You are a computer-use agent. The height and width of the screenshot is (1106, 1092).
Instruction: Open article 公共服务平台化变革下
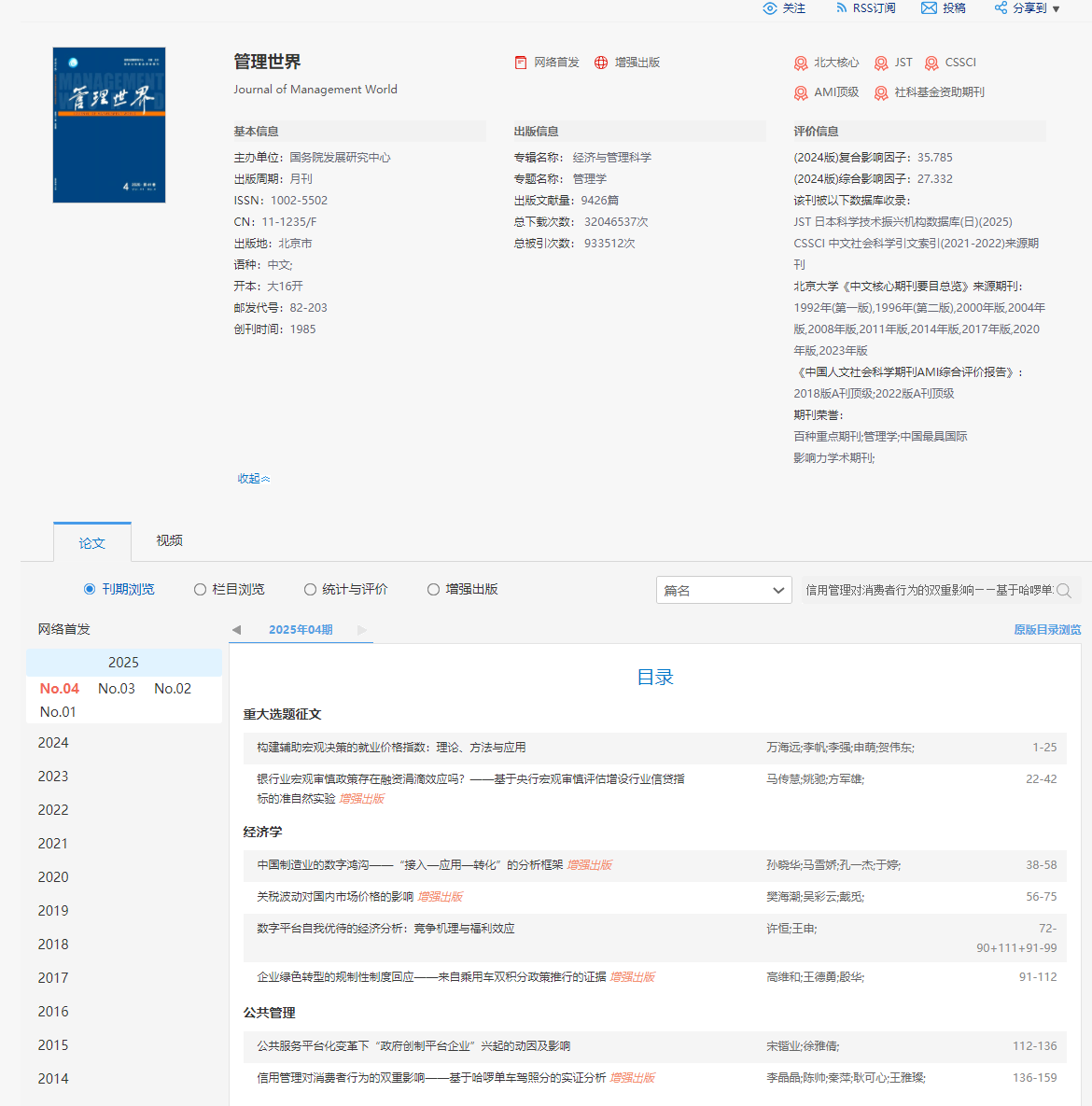click(413, 1046)
